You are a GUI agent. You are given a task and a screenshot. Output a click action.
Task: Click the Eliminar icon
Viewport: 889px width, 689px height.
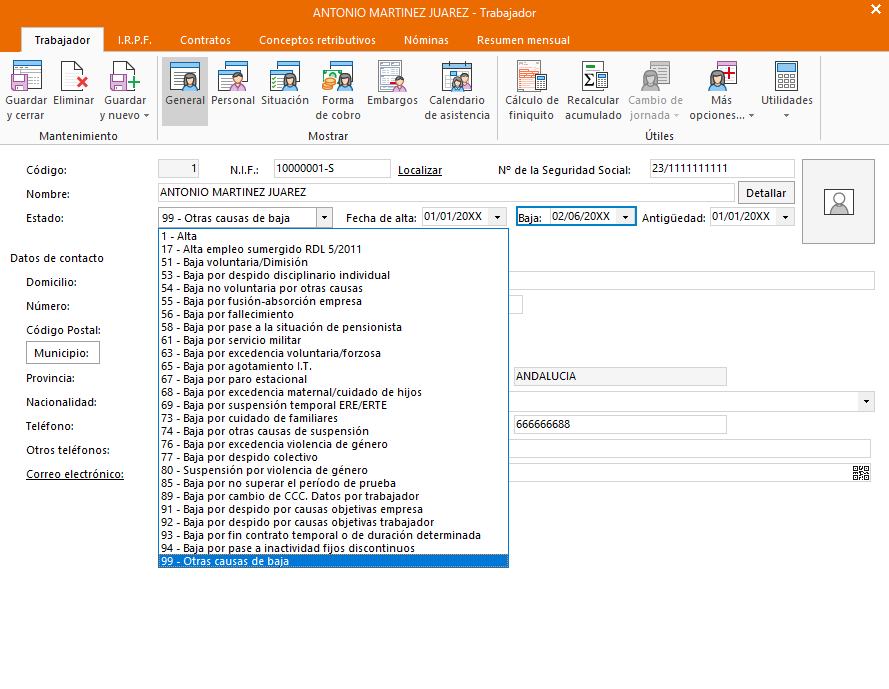pyautogui.click(x=74, y=76)
